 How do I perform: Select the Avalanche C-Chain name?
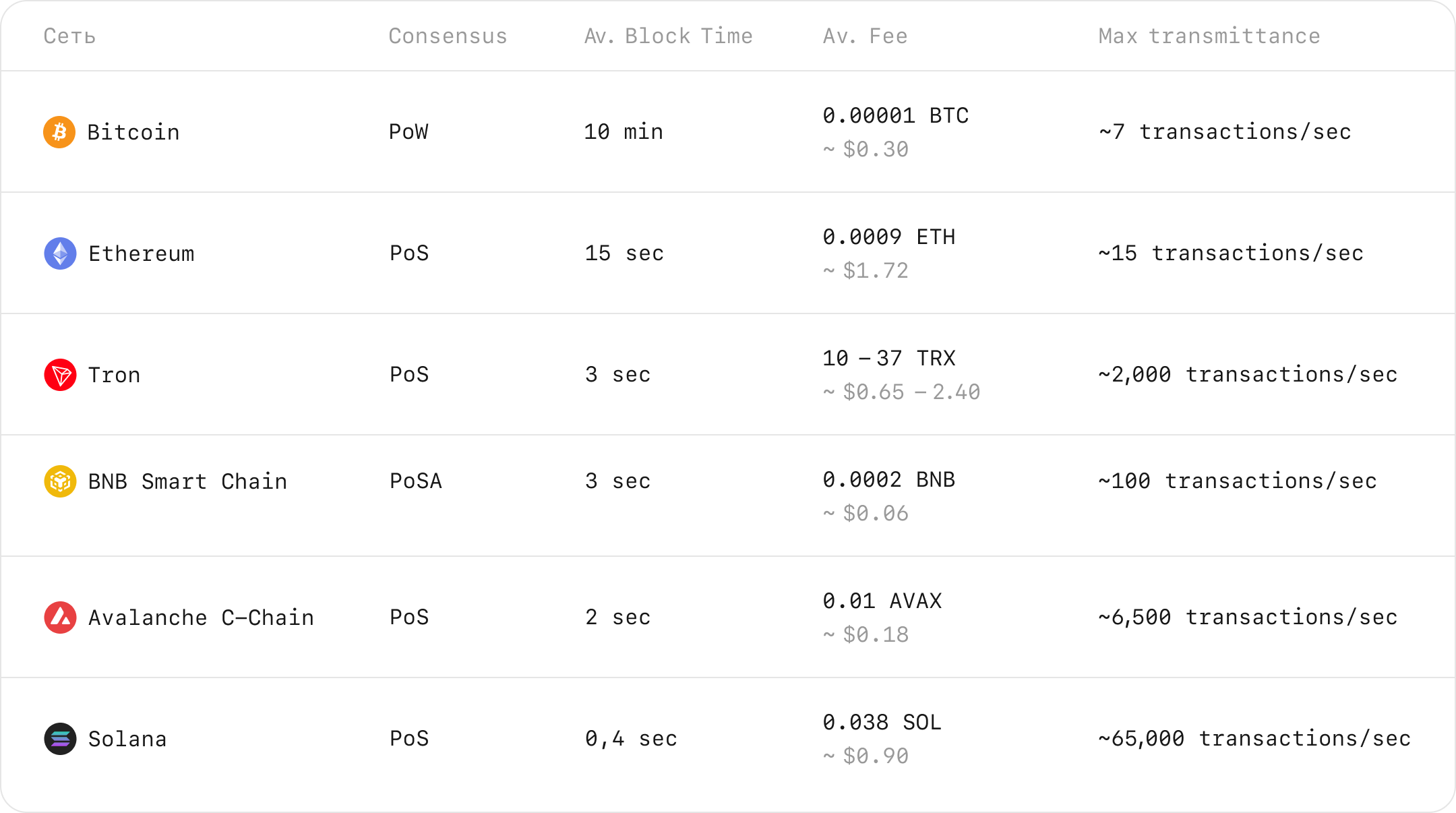201,618
